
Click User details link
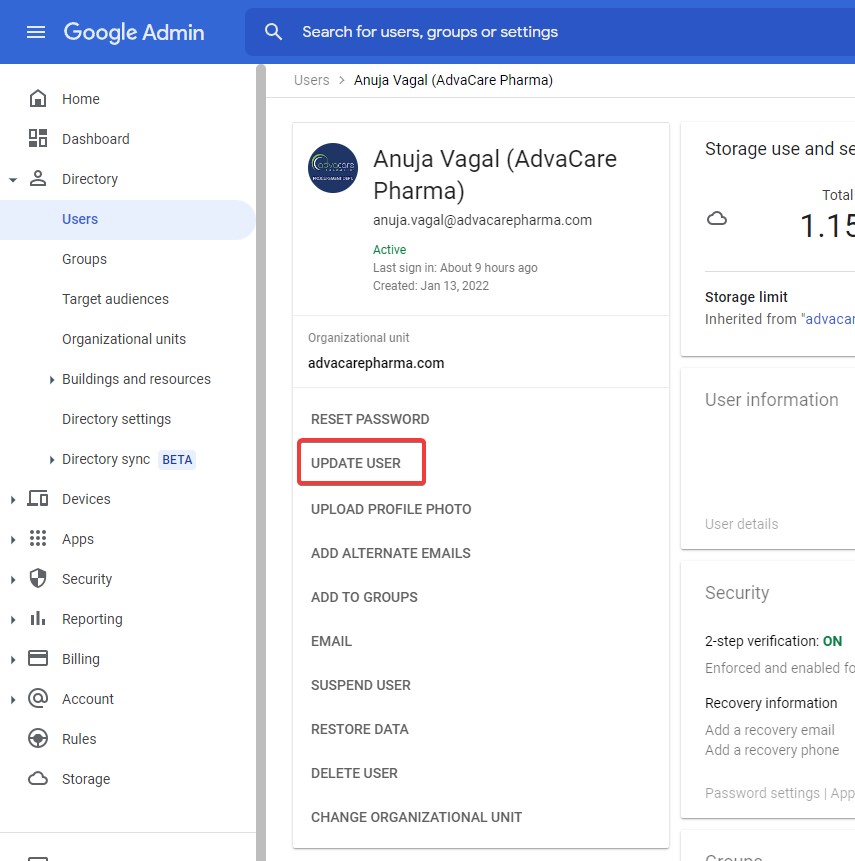[x=741, y=524]
